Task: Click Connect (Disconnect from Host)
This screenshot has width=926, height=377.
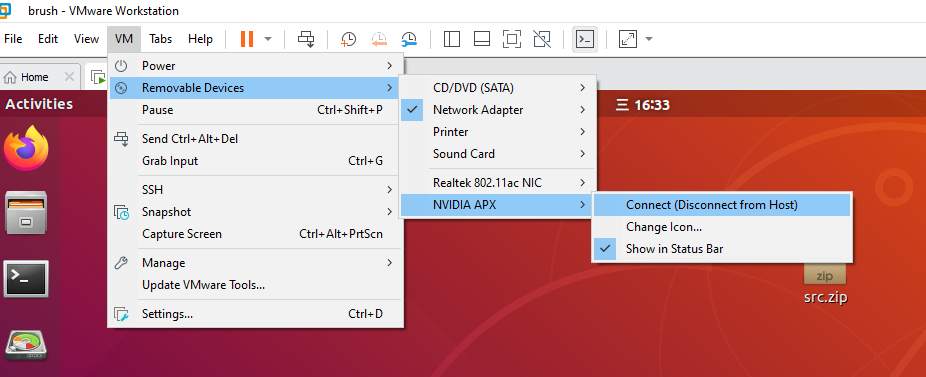Action: click(x=722, y=205)
